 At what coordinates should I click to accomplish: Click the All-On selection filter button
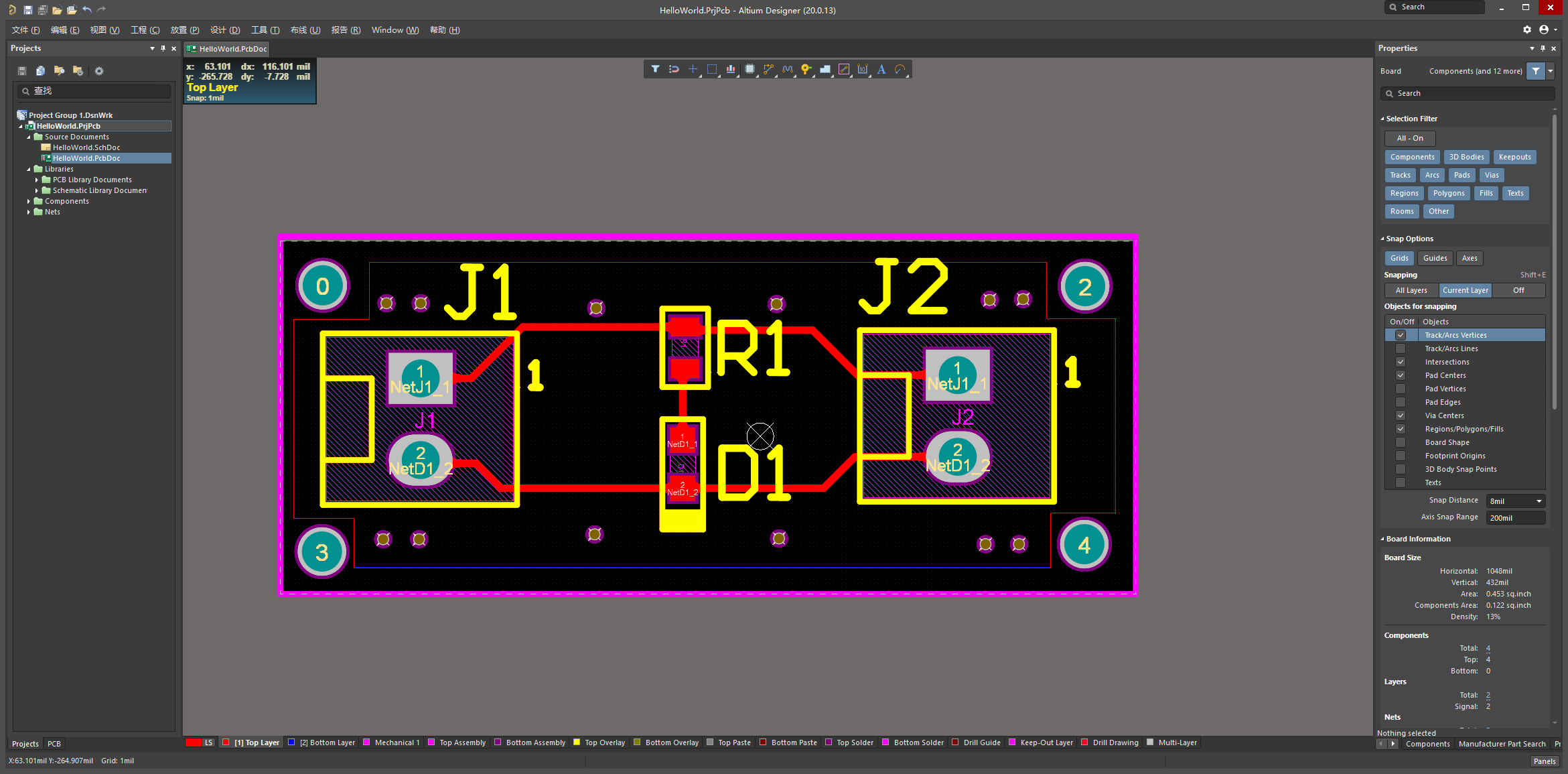1409,138
